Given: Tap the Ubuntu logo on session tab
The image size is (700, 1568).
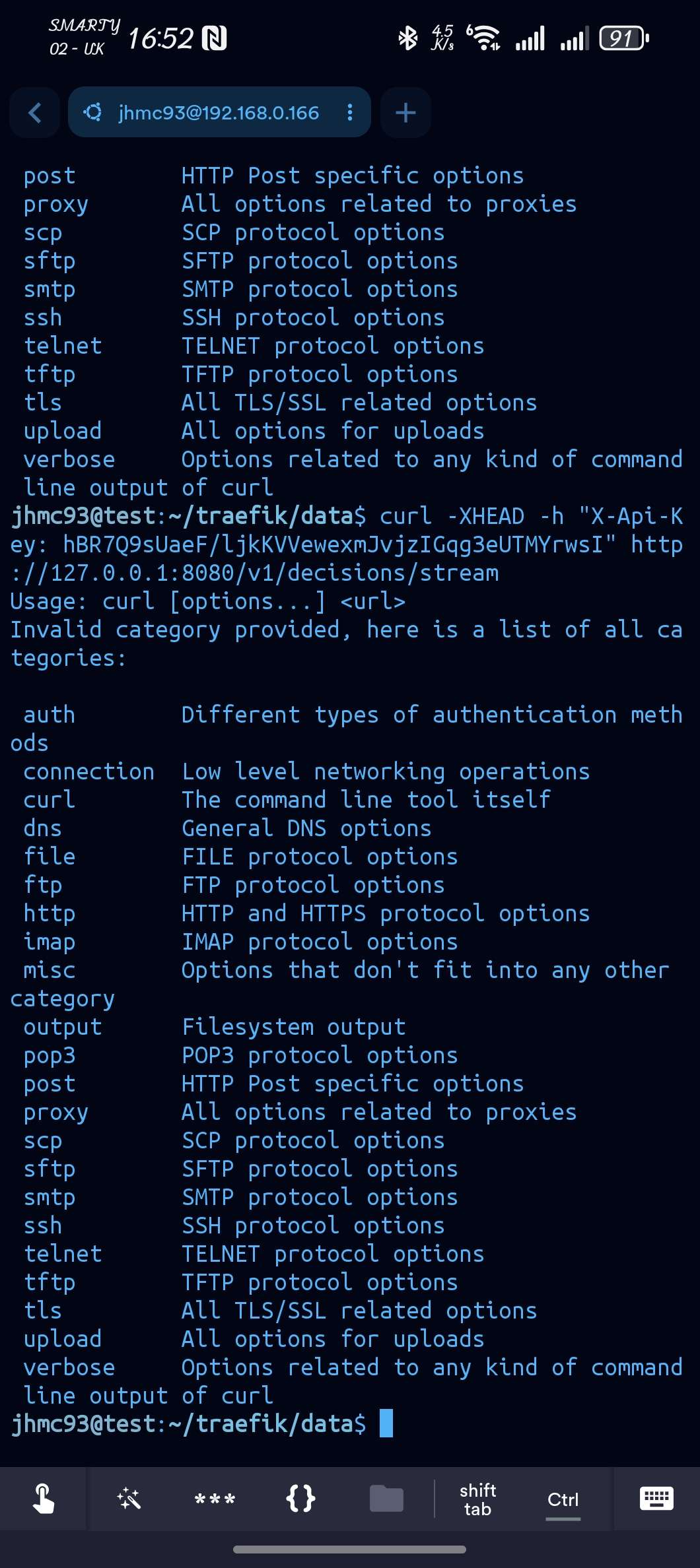Looking at the screenshot, I should point(93,113).
